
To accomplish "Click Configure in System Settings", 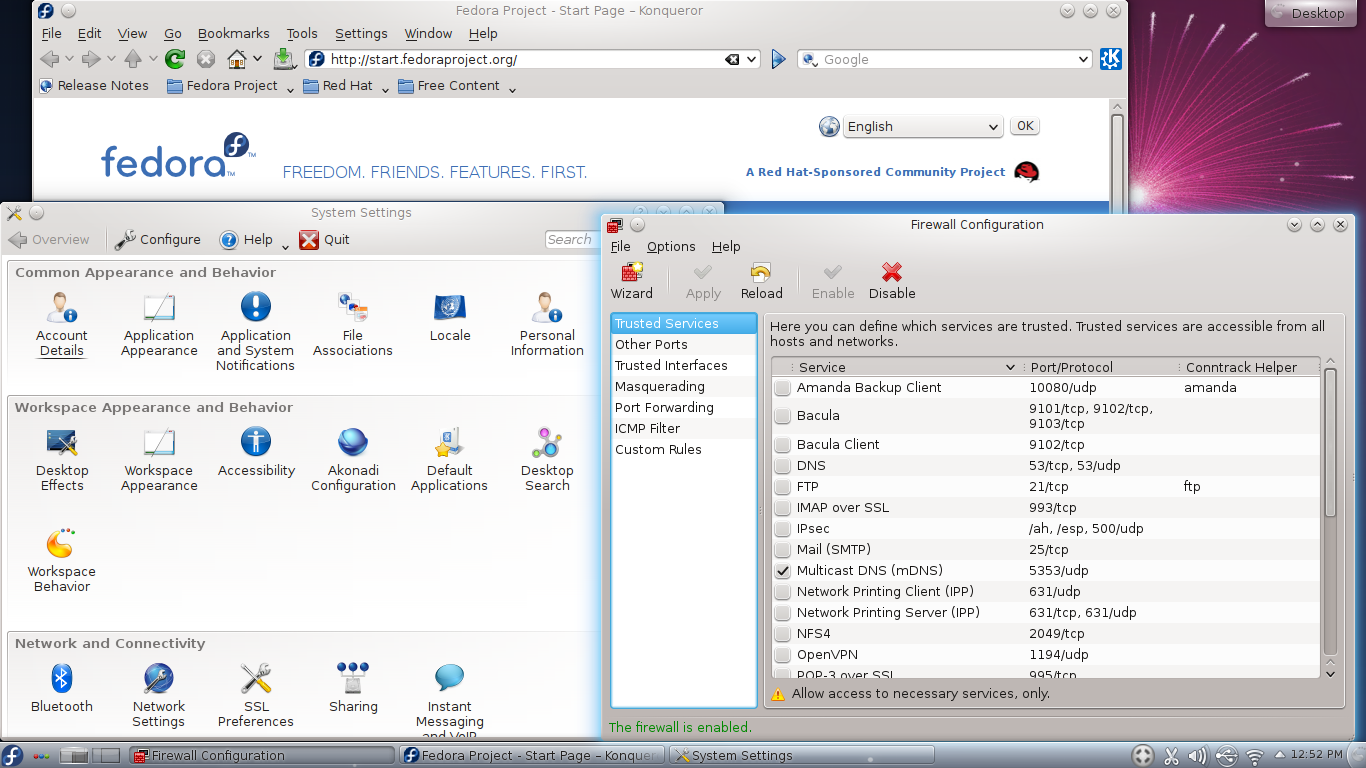I will [x=158, y=240].
